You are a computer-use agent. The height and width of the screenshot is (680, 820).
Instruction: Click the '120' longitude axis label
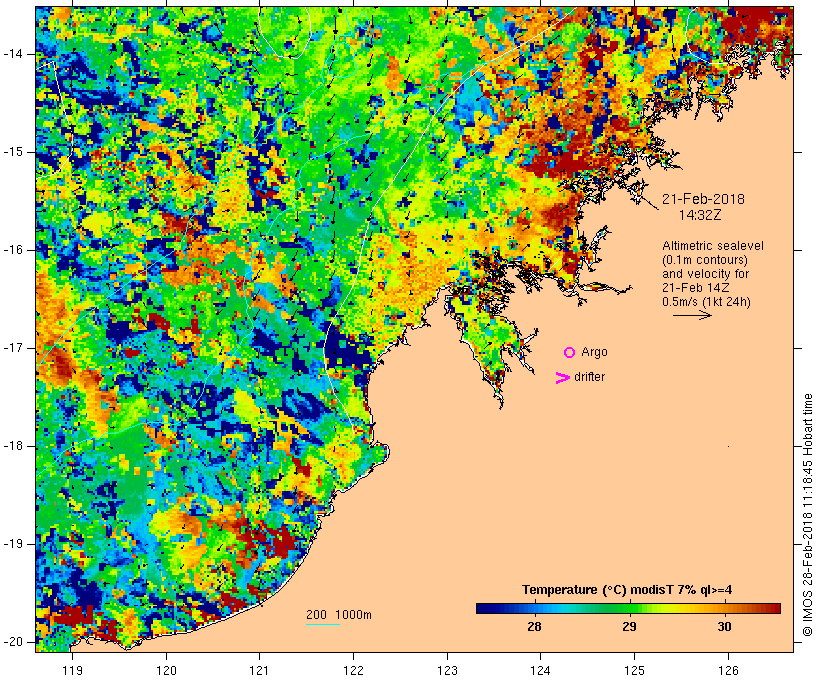coord(166,670)
